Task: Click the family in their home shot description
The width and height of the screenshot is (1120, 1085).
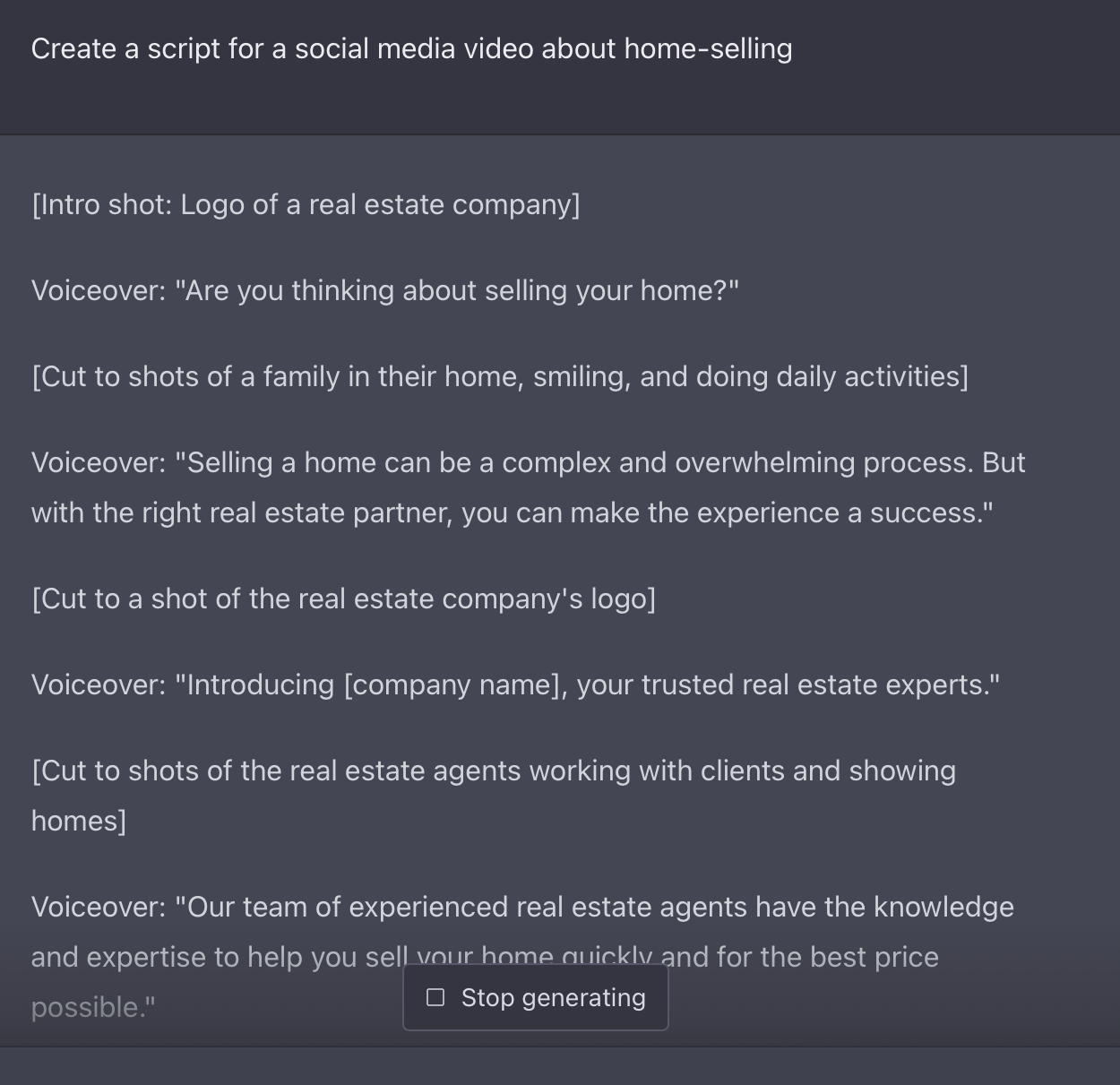Action: point(500,376)
